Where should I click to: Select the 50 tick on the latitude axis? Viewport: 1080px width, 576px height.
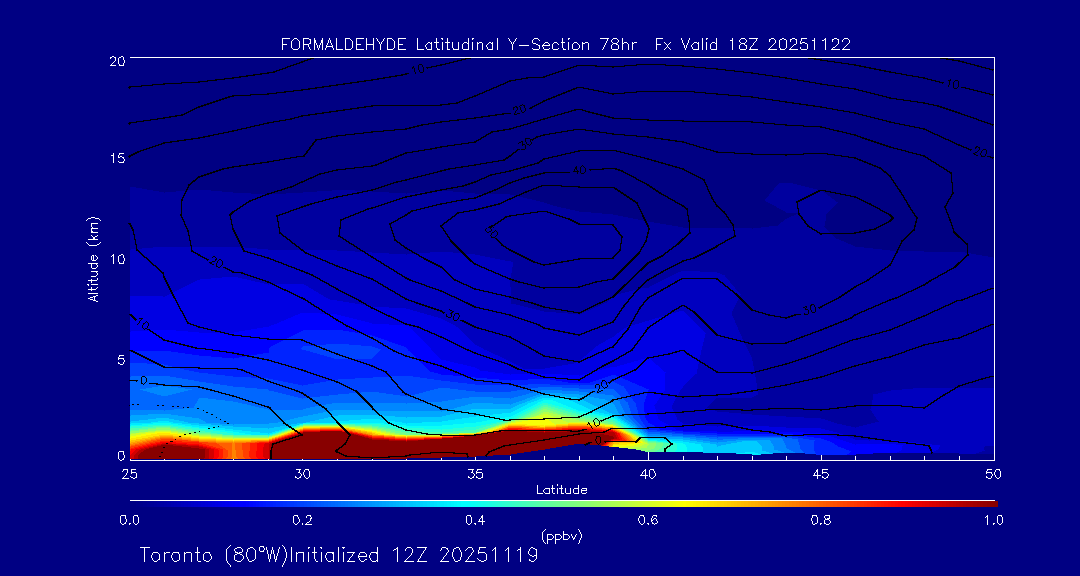(994, 473)
